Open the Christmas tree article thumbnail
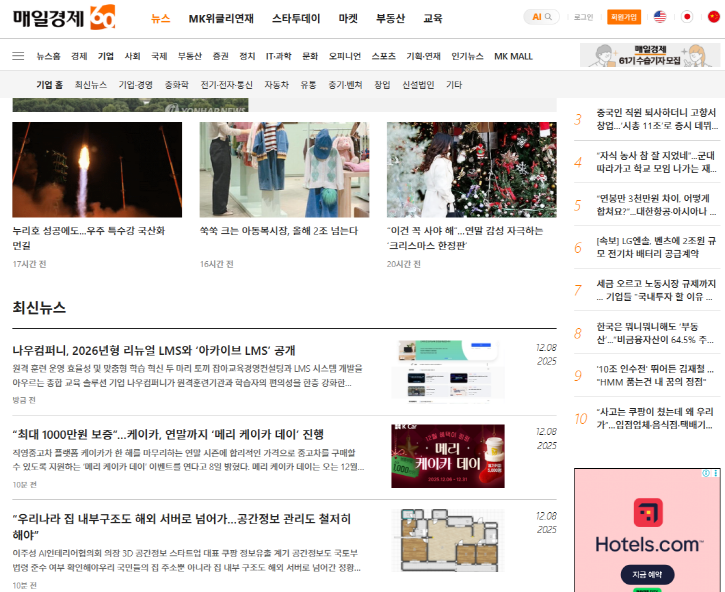Screen dimensions: 725x592 click(471, 170)
